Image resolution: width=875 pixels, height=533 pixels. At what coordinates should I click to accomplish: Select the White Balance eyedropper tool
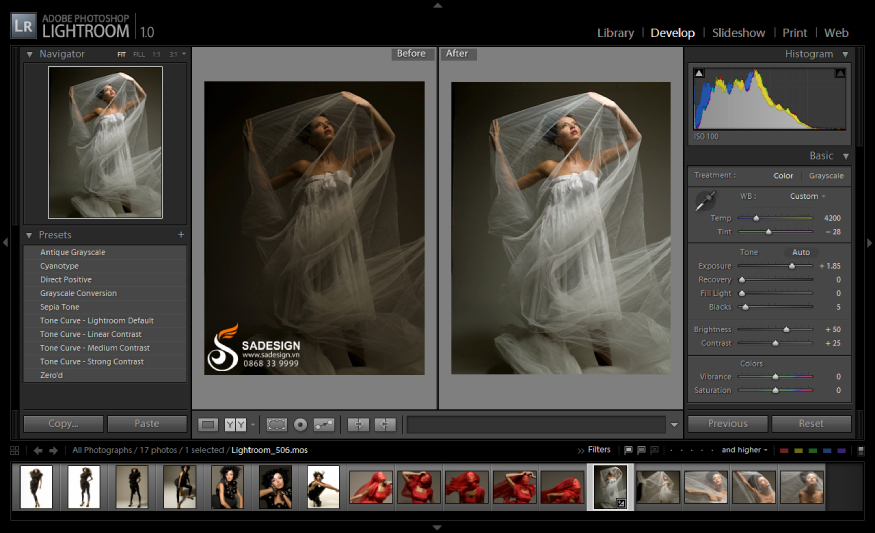point(705,200)
